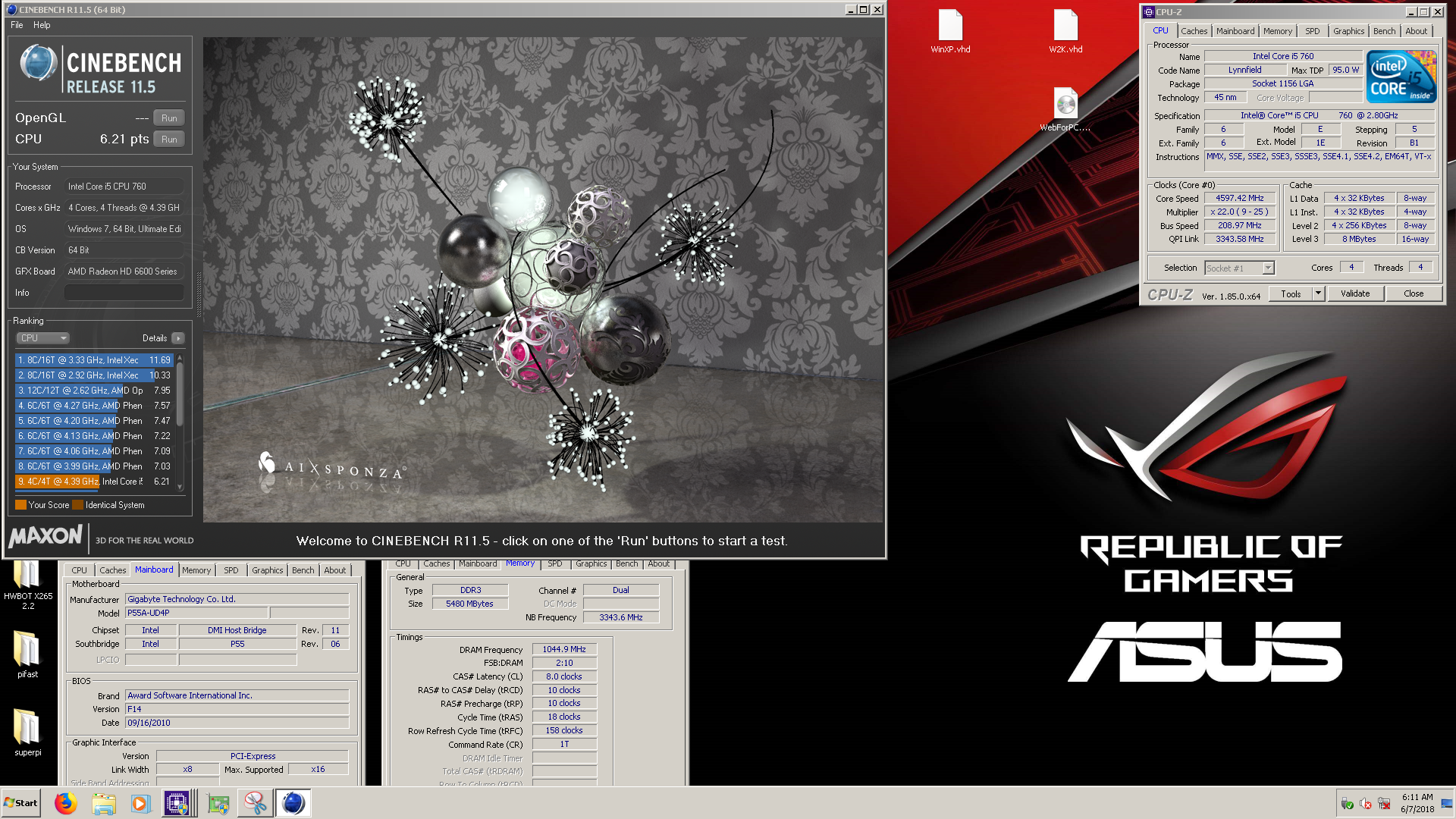The image size is (1456, 819).
Task: Activate the Cinebench taskbar button
Action: [293, 803]
